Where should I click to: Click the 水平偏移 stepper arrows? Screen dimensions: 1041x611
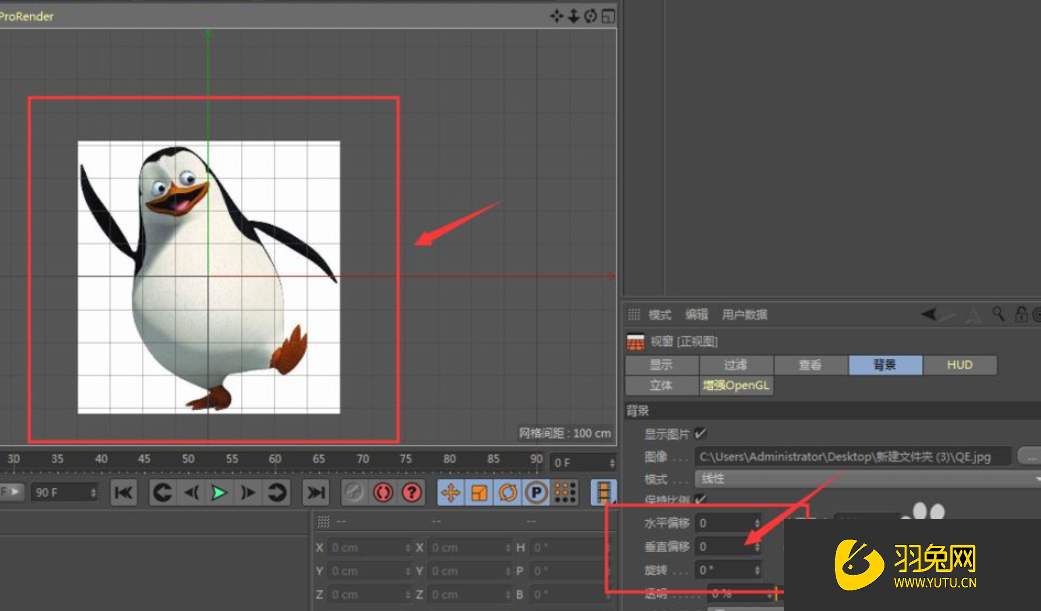click(x=757, y=523)
